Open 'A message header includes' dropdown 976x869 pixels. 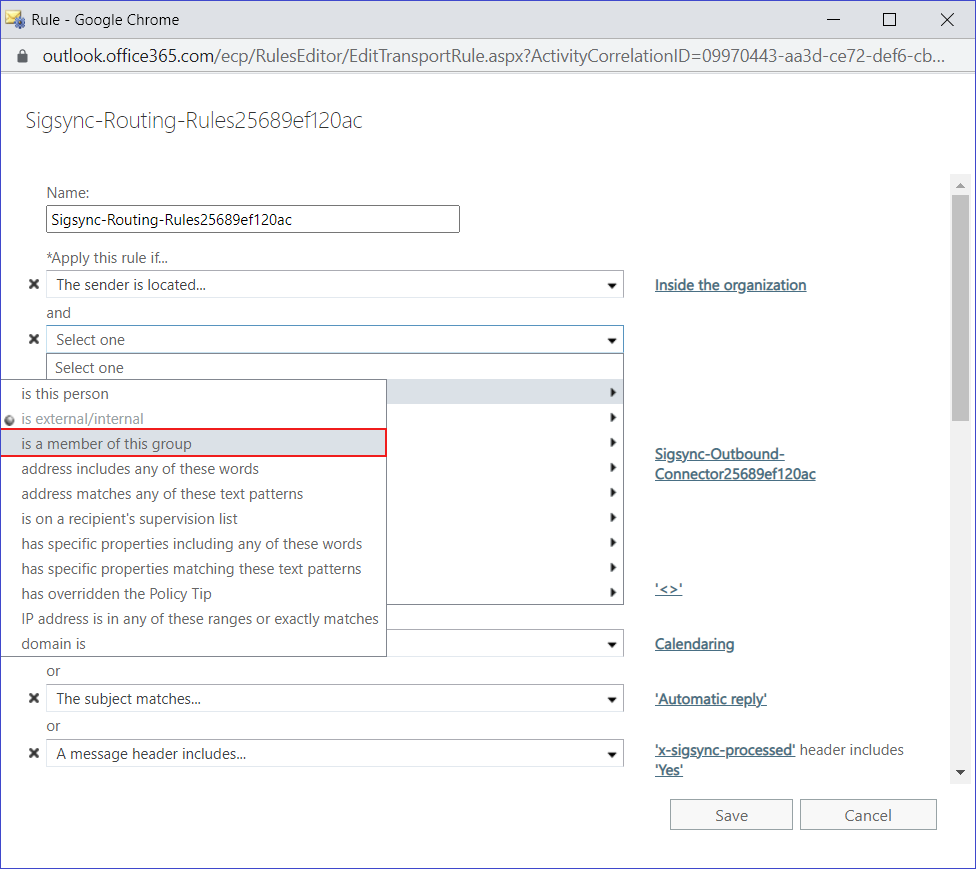[x=334, y=754]
